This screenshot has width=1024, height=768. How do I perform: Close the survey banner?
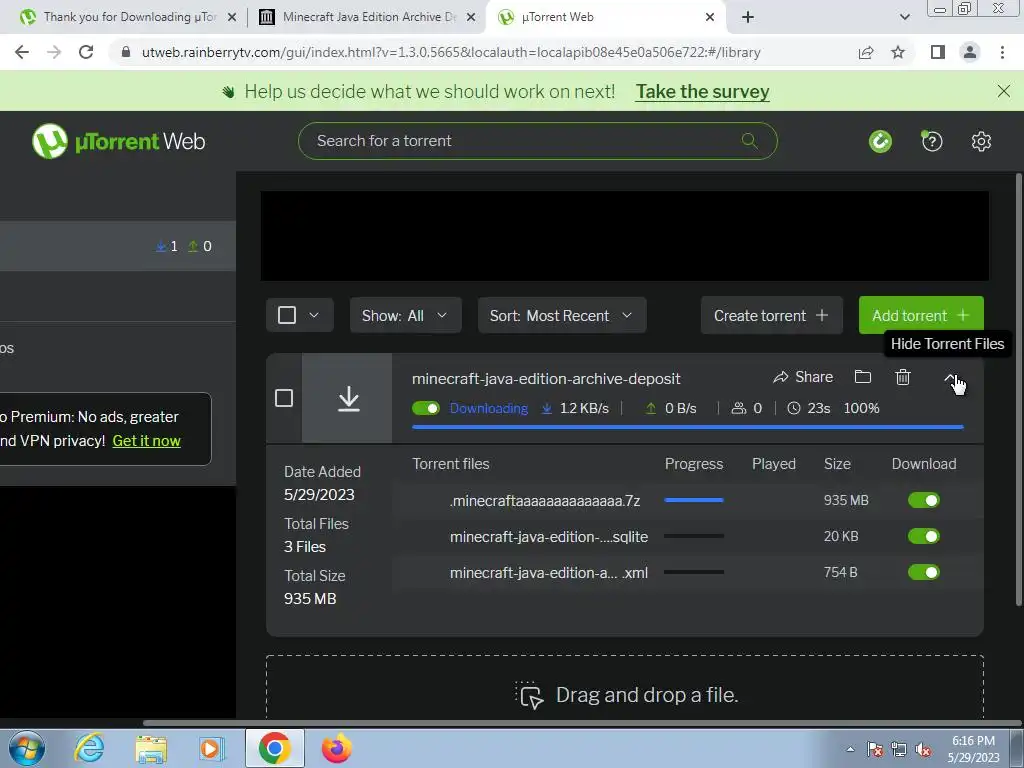coord(1004,91)
